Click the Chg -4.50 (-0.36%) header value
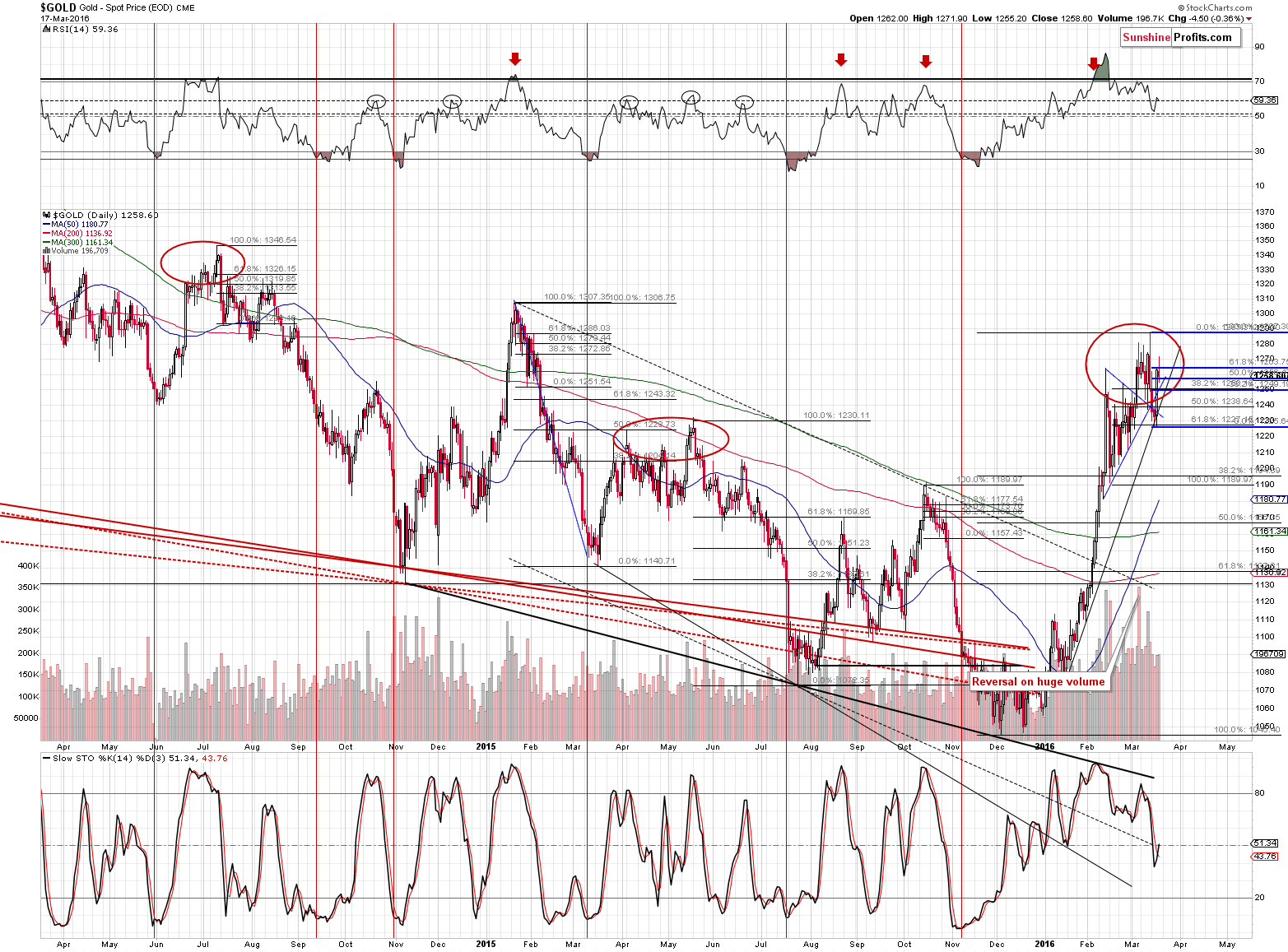Screen dimensions: 1288x952 [1210, 18]
